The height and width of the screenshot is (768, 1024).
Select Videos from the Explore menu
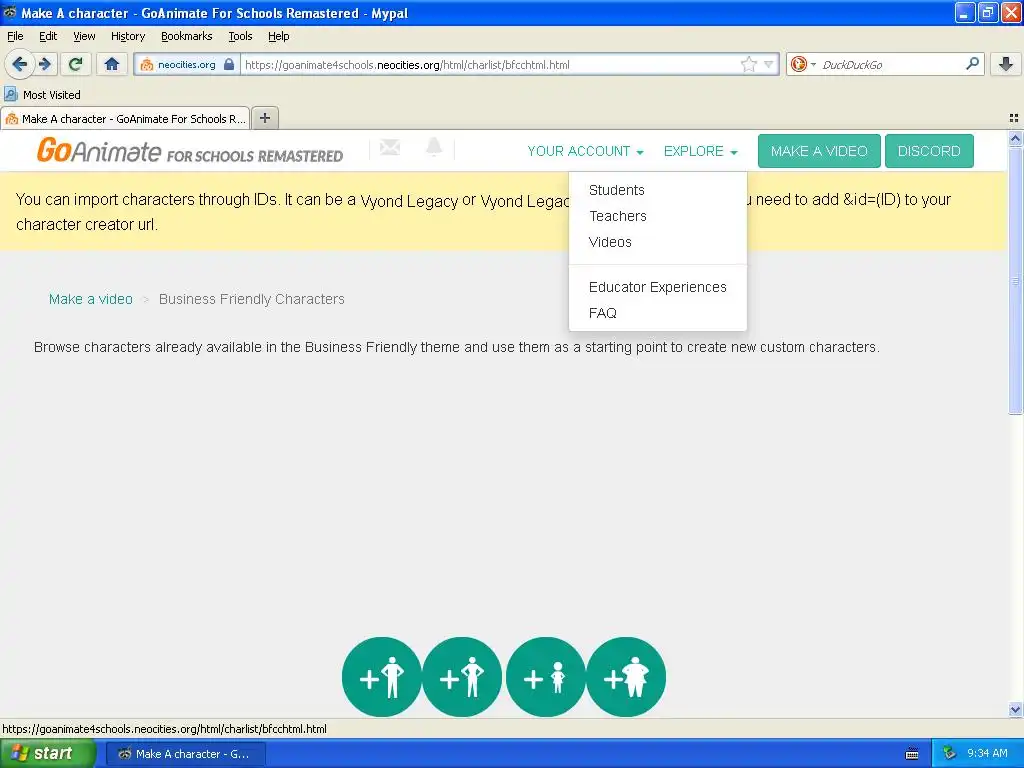coord(610,242)
